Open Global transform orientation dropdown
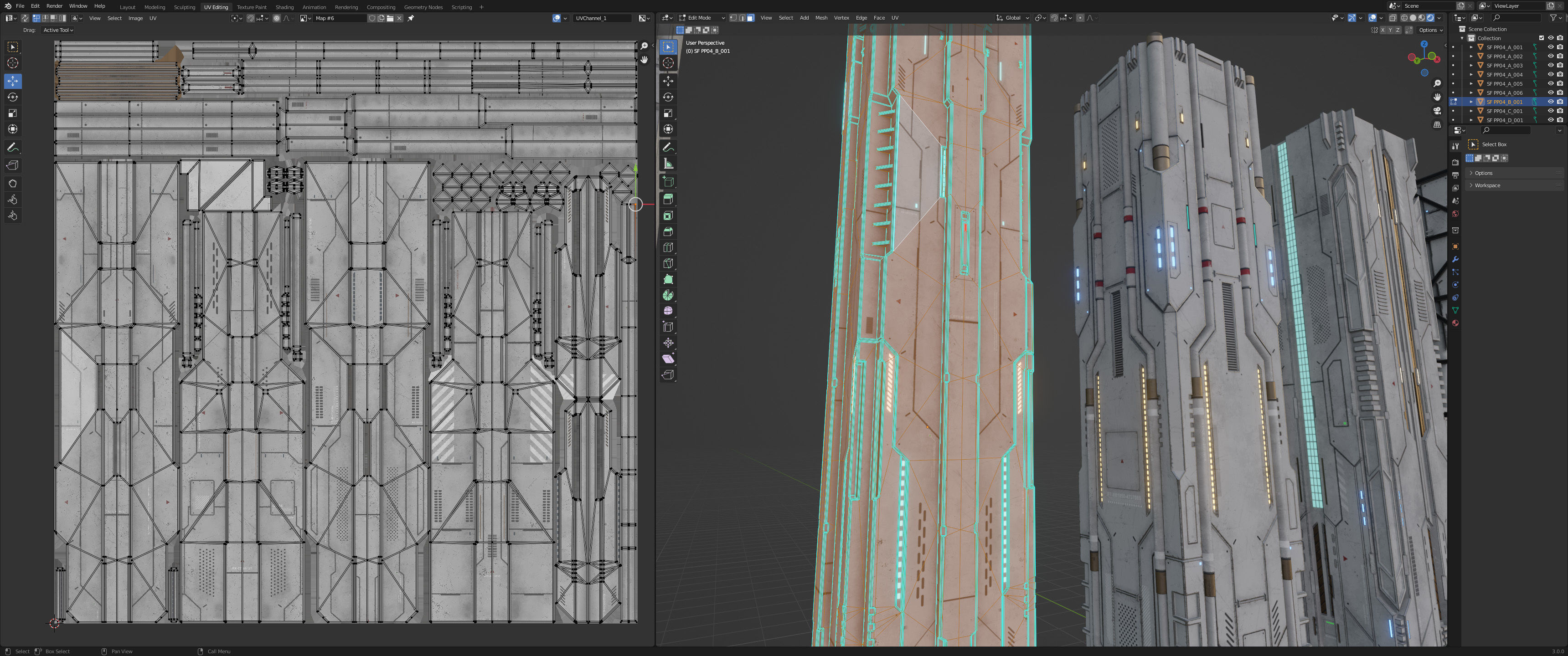 [1012, 18]
